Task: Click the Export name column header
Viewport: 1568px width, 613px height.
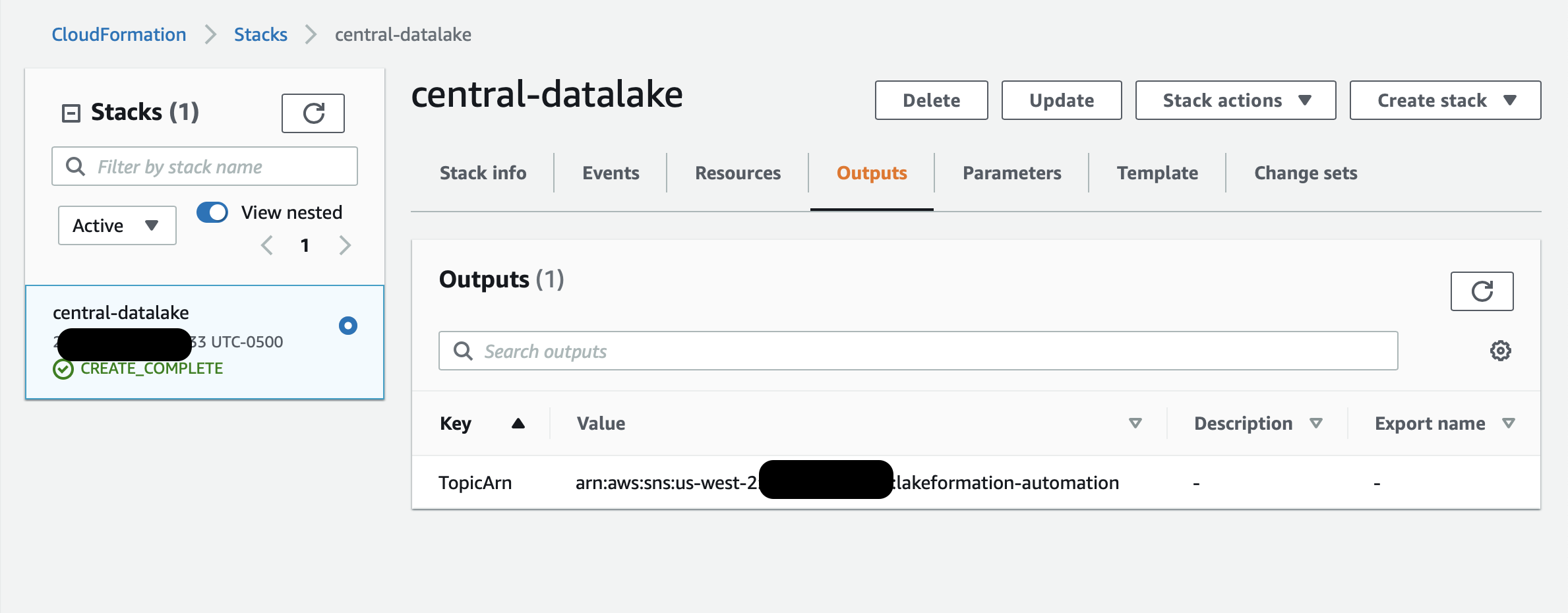Action: [x=1430, y=423]
